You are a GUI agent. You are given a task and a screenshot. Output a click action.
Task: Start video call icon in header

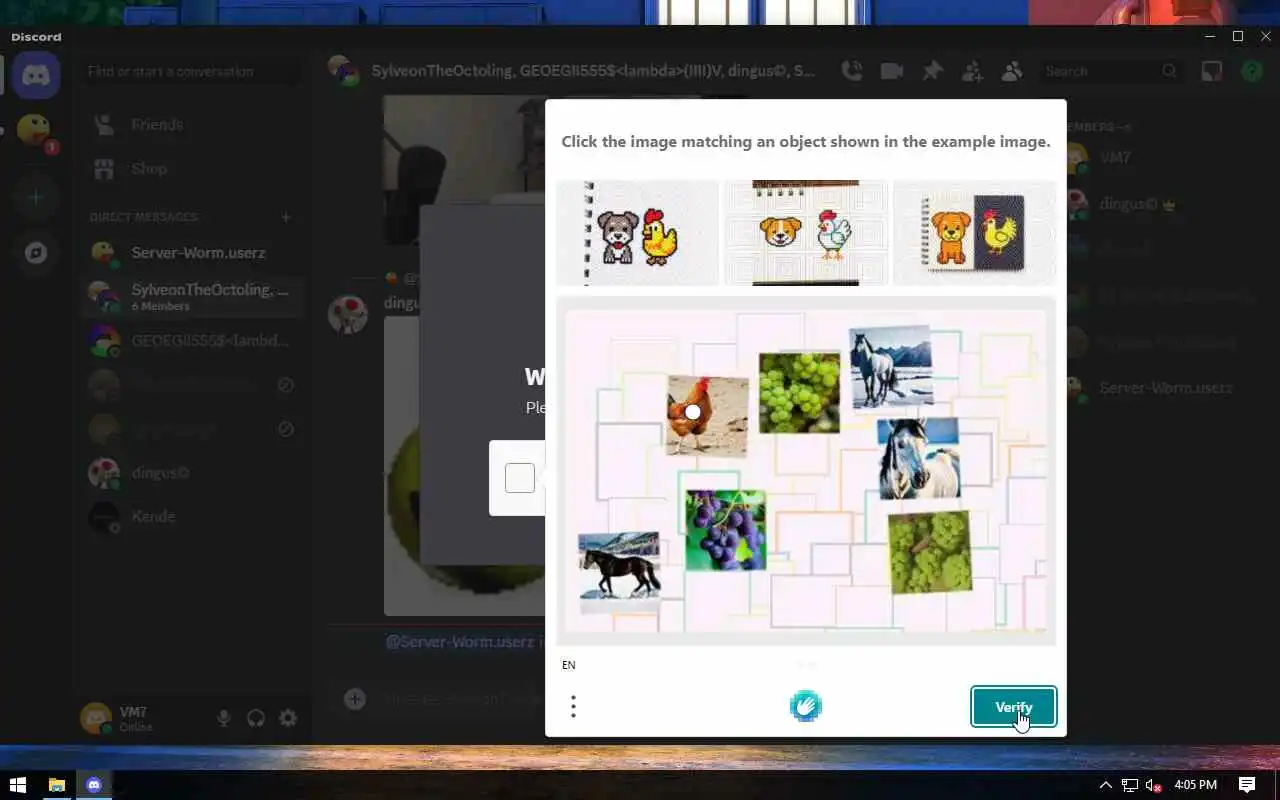(891, 71)
